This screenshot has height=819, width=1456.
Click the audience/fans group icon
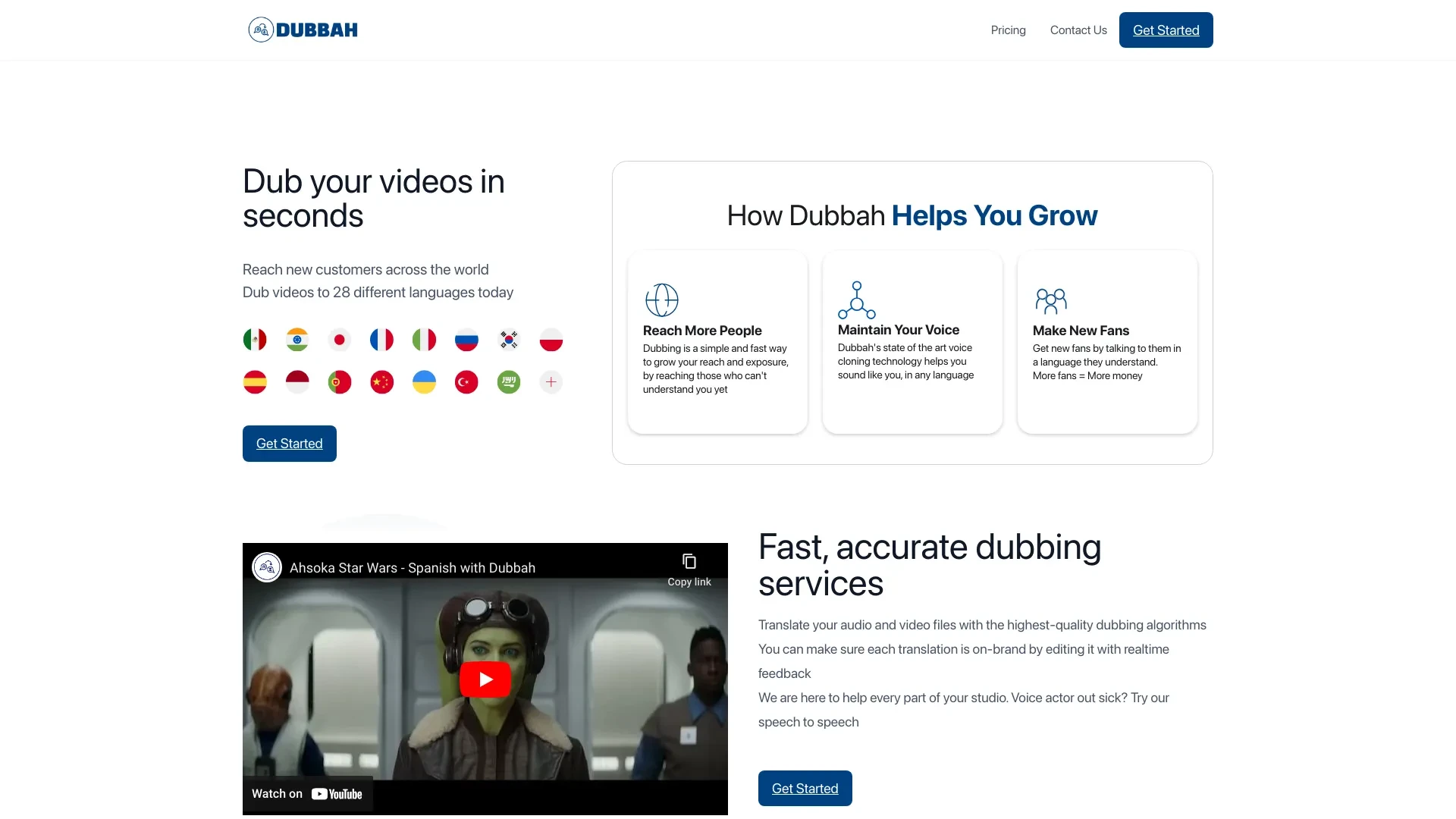(1051, 300)
